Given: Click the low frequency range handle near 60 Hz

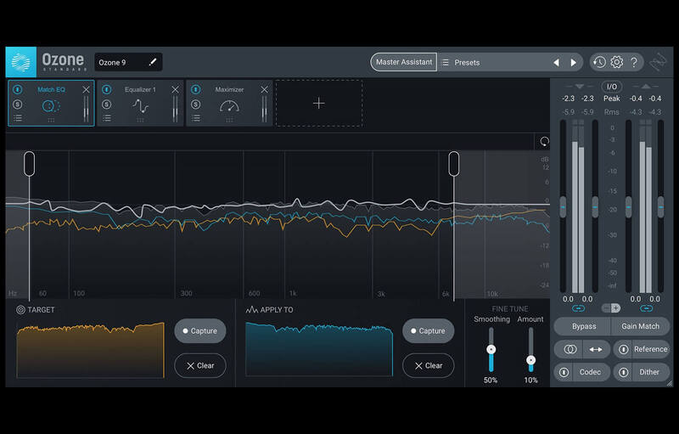Looking at the screenshot, I should (x=29, y=164).
